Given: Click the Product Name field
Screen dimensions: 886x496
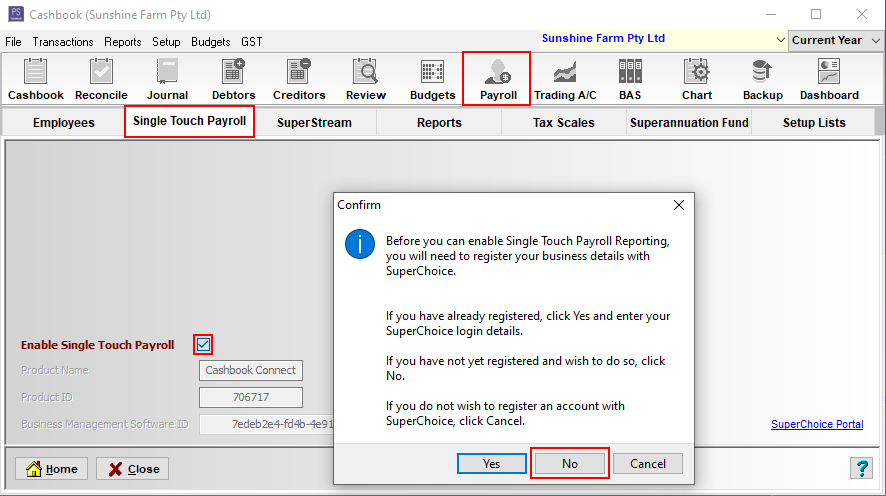Looking at the screenshot, I should [x=251, y=370].
